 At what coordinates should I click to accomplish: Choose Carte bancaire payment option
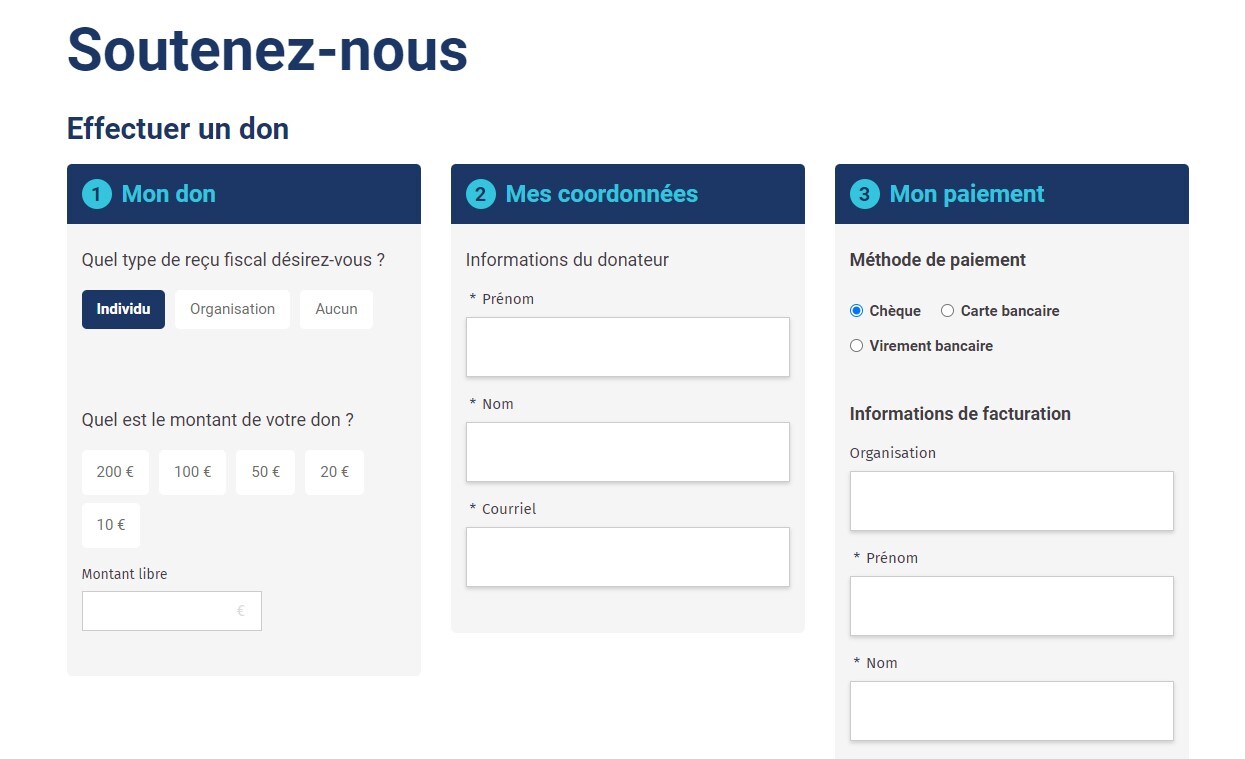[948, 311]
